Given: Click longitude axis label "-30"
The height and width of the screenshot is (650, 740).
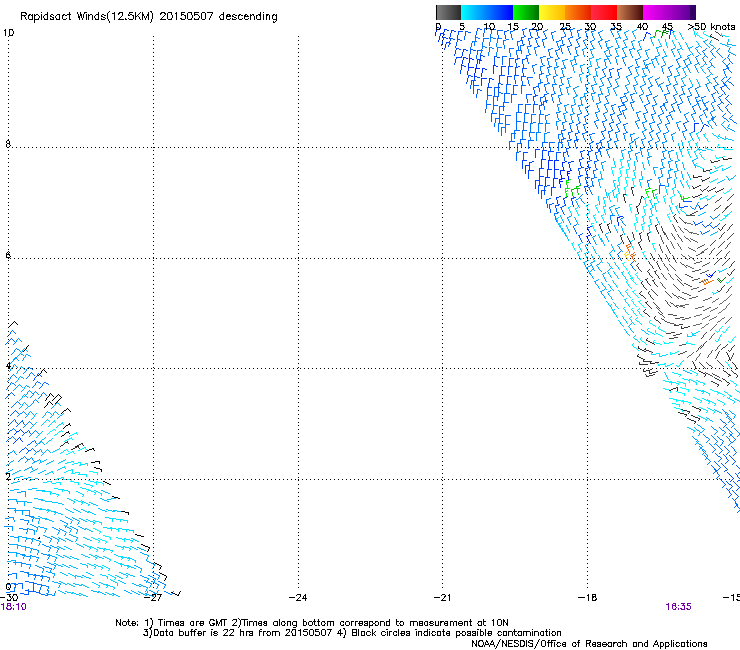Looking at the screenshot, I should 9,598.
